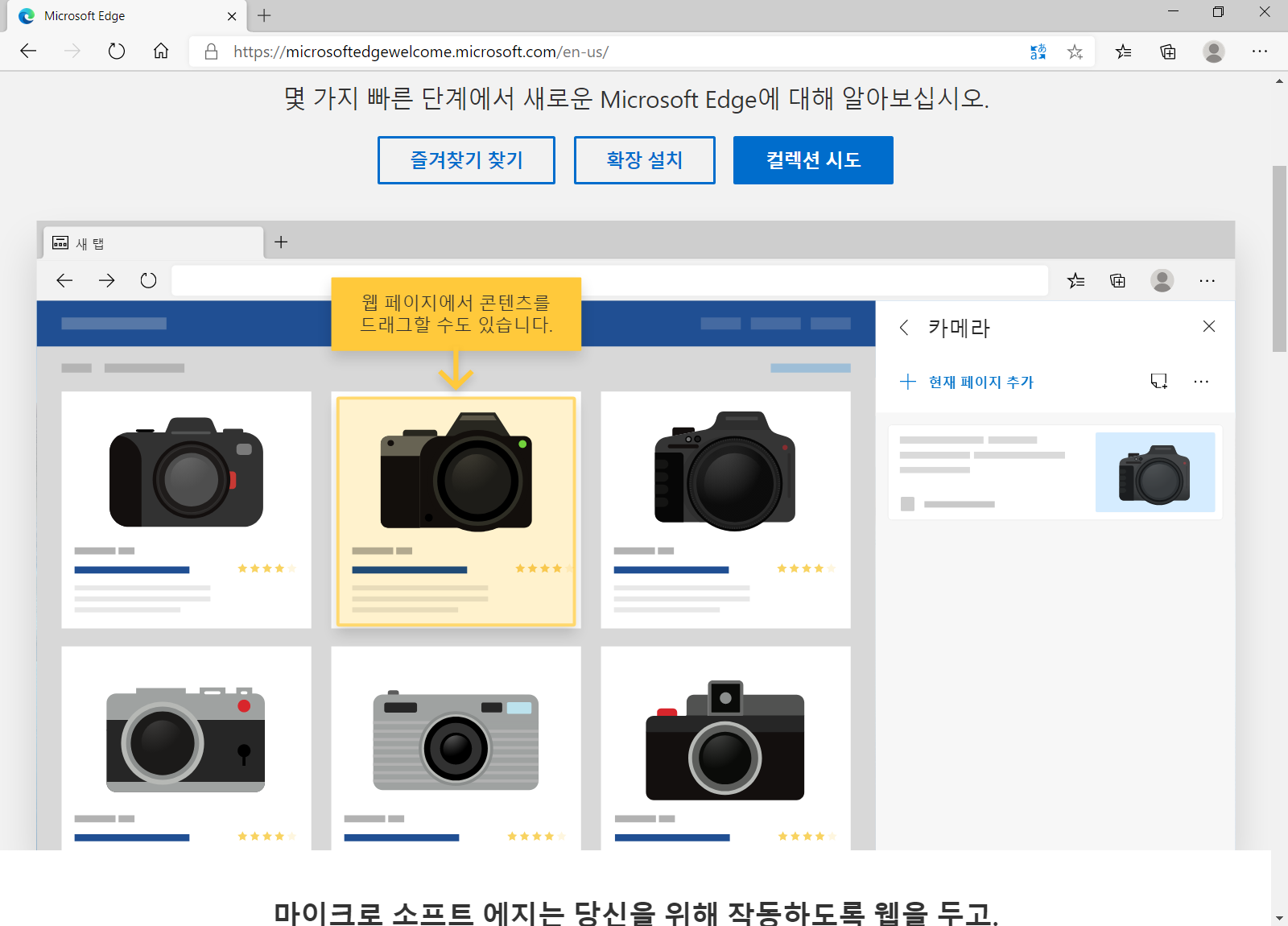The height and width of the screenshot is (926, 1288).
Task: Click plus icon next to 새 탭
Action: (281, 242)
